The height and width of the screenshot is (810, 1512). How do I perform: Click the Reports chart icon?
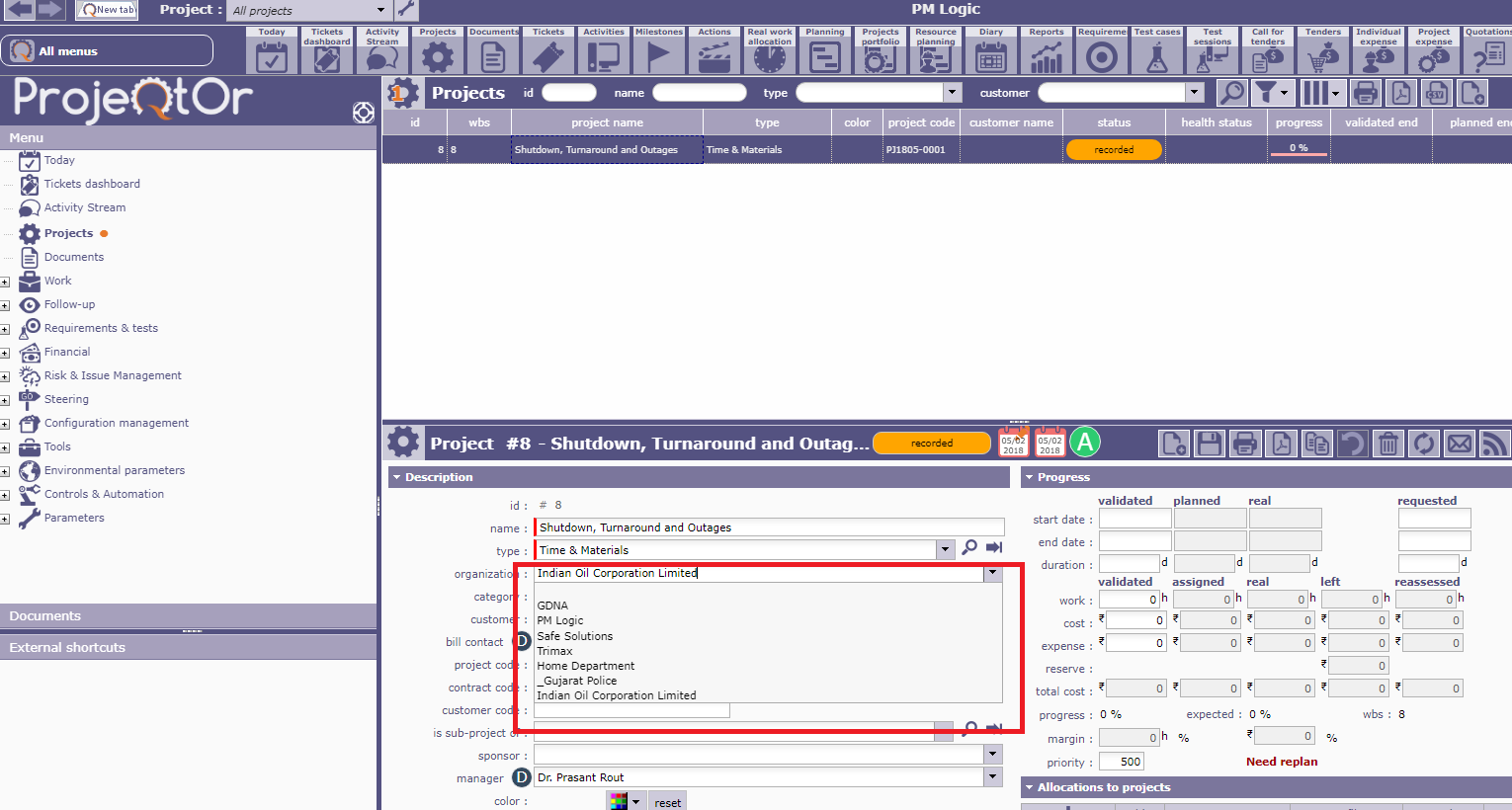pyautogui.click(x=1046, y=51)
